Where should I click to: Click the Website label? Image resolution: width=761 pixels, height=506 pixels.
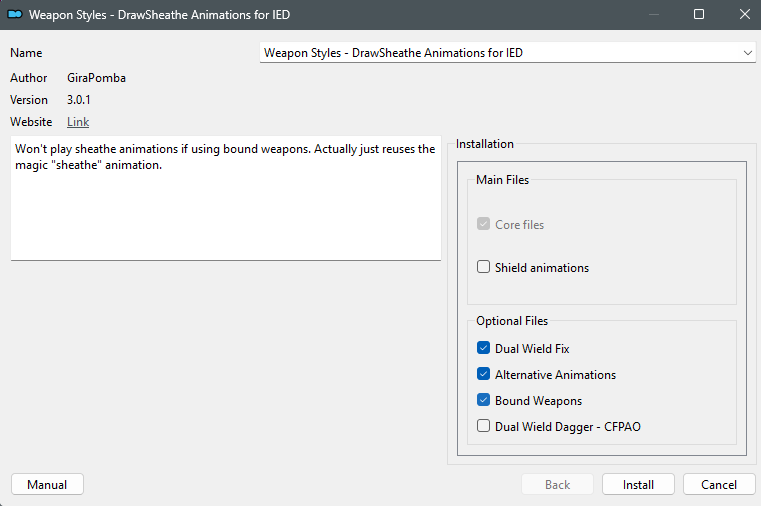tap(31, 122)
